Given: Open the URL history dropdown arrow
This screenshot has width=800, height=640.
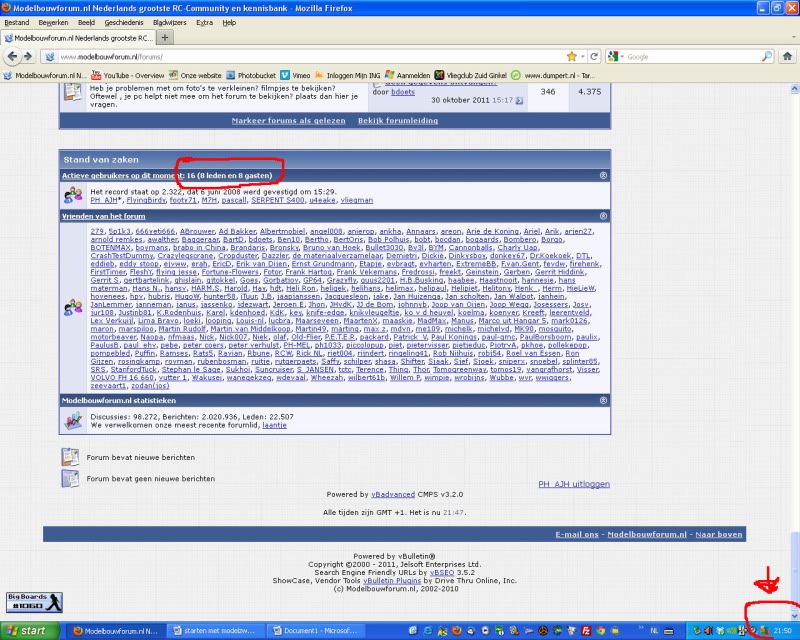Looking at the screenshot, I should (x=583, y=57).
